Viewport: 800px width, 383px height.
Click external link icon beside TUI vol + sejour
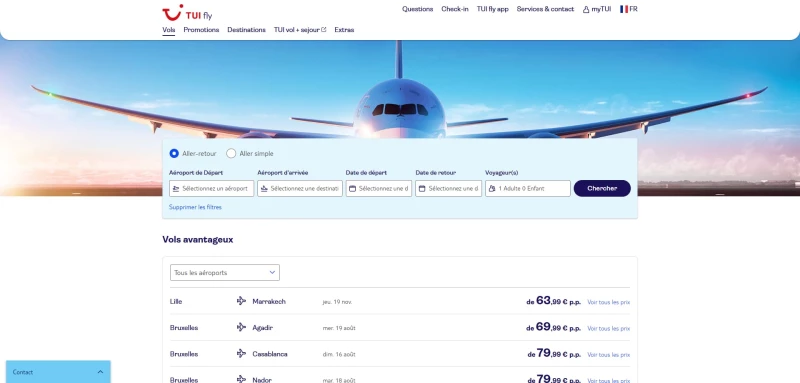tap(323, 30)
